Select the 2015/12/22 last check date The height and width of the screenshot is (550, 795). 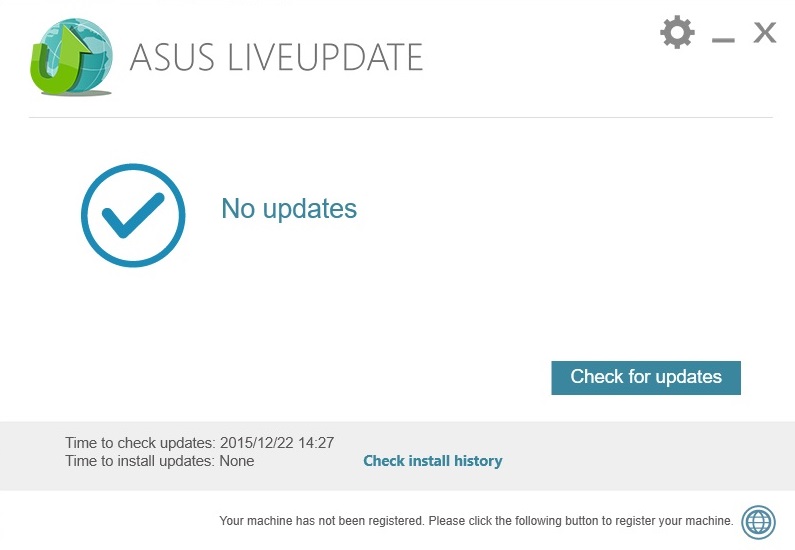click(254, 442)
